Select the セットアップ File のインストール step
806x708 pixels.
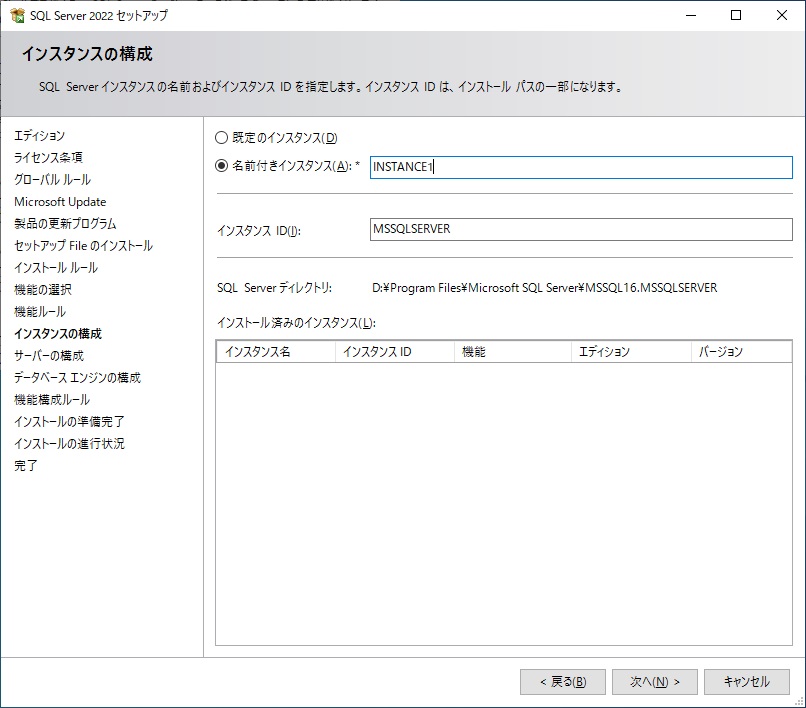[x=83, y=246]
